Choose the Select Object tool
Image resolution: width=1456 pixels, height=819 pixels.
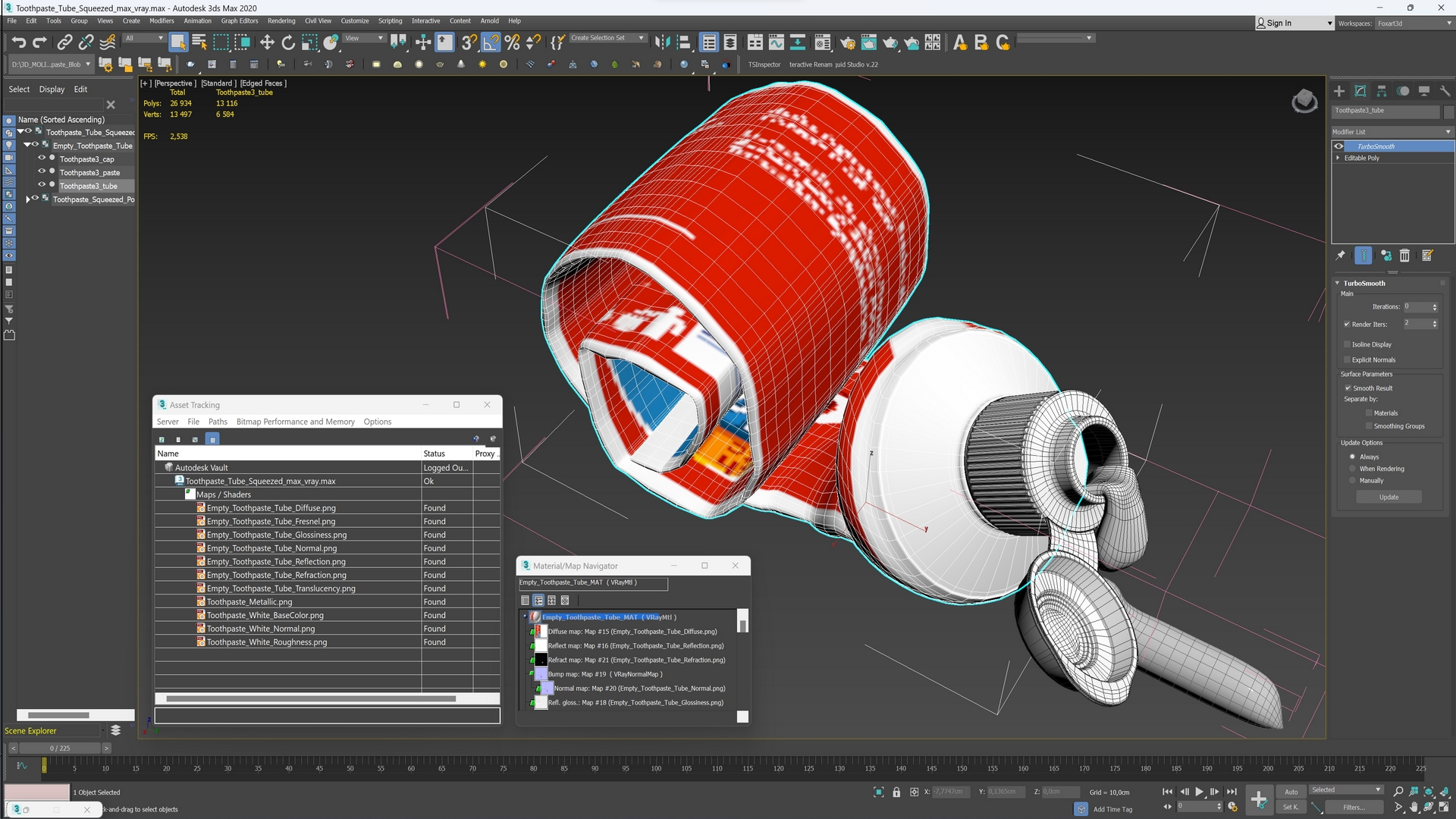178,42
